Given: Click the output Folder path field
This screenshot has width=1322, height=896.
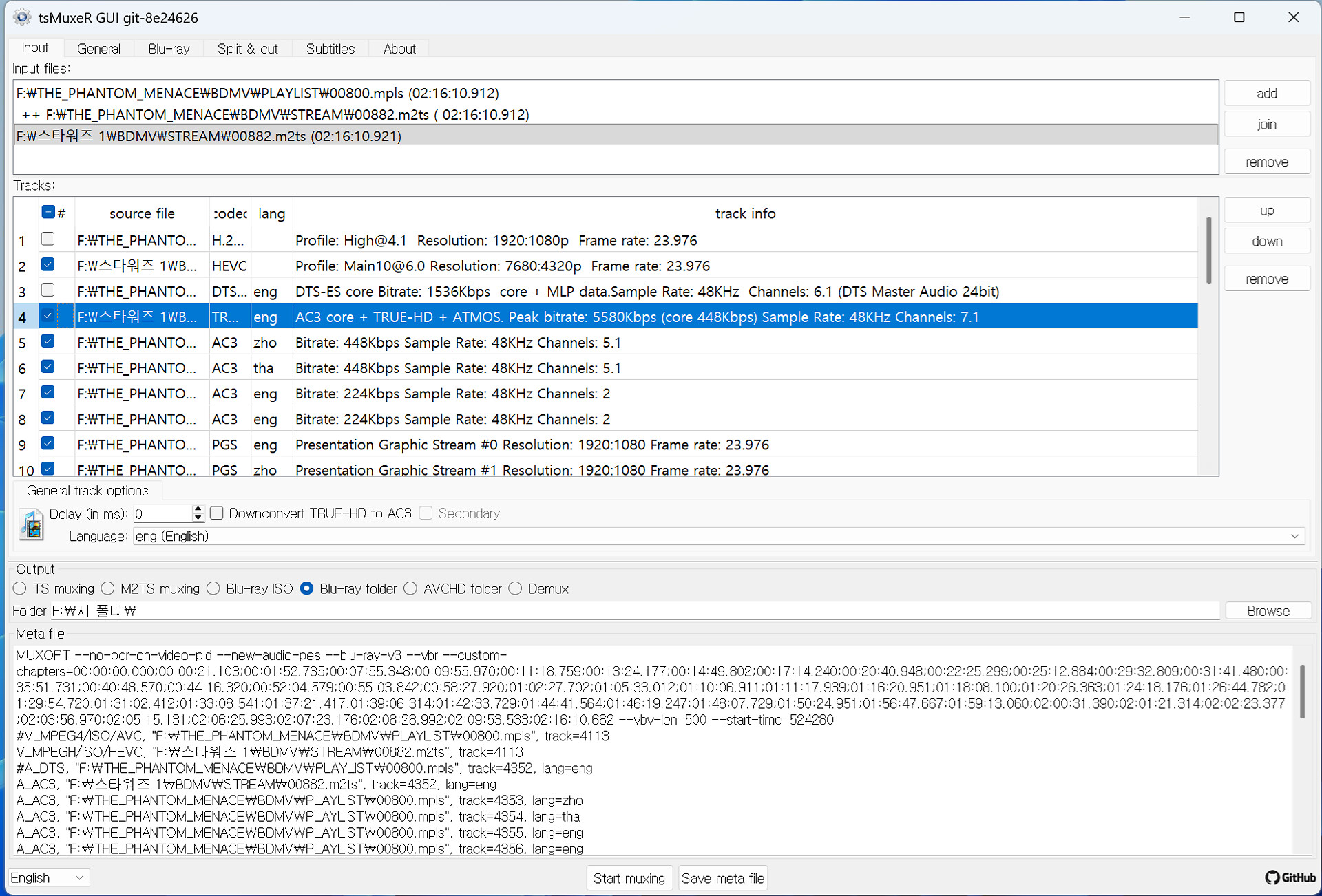Looking at the screenshot, I should tap(633, 611).
